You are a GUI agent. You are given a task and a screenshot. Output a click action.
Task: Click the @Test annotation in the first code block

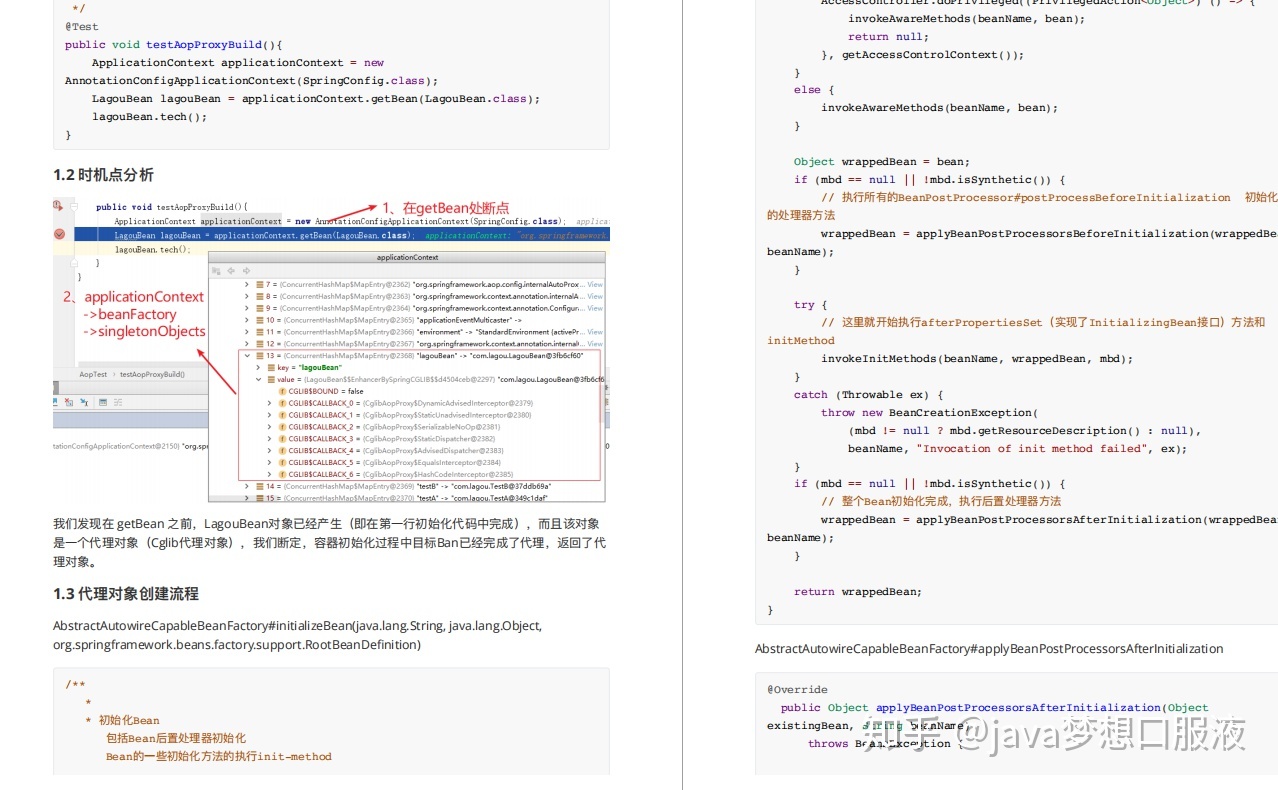[82, 26]
